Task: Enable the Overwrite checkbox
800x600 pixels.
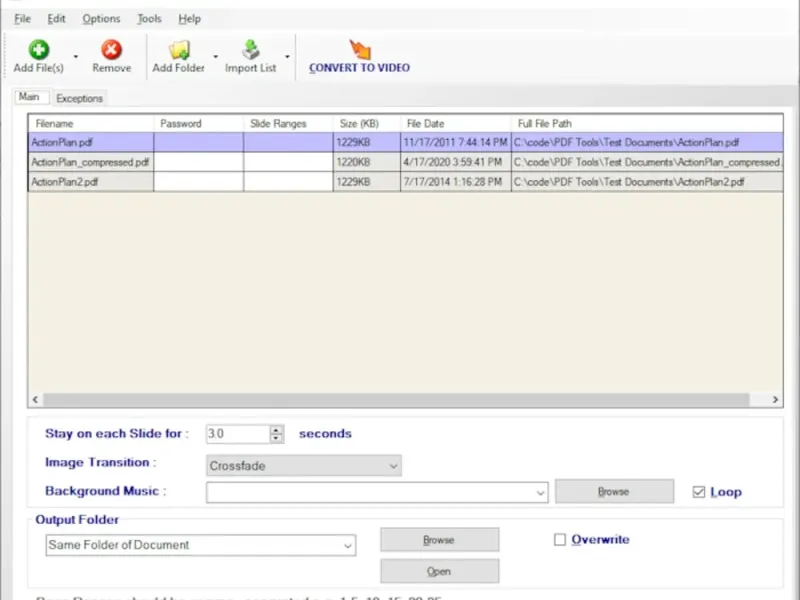Action: tap(560, 540)
